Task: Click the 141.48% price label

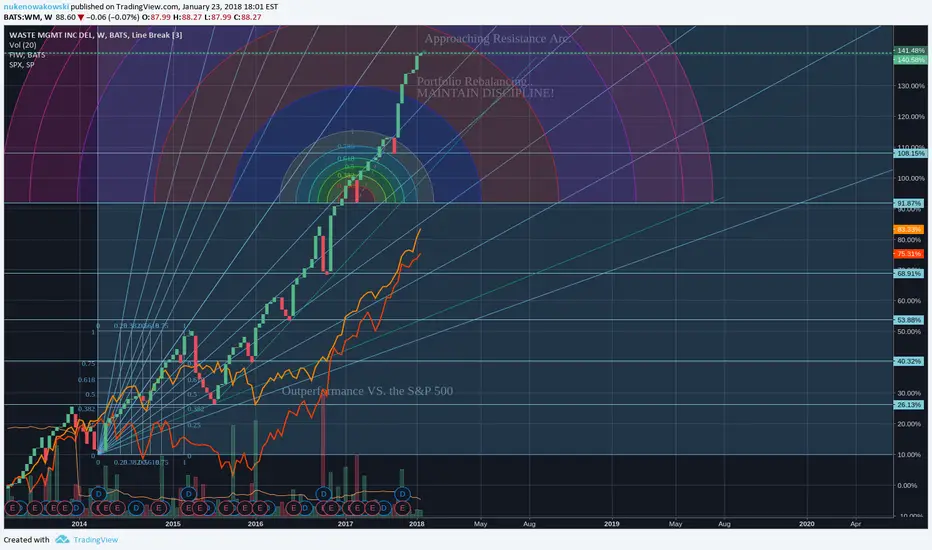Action: tap(911, 51)
